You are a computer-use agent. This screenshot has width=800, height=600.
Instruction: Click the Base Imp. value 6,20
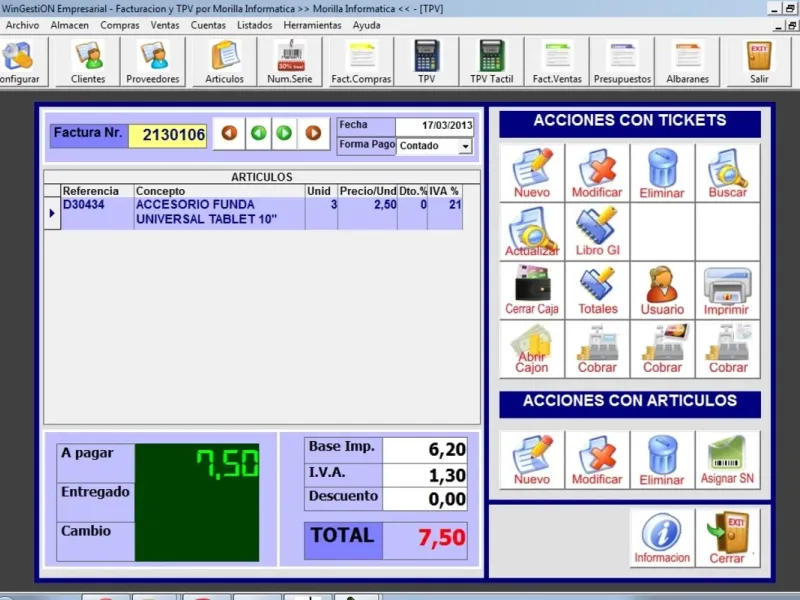click(x=424, y=450)
